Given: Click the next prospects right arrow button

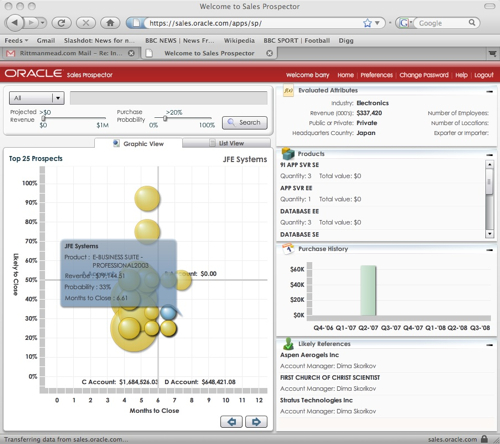Looking at the screenshot, I should 256,422.
